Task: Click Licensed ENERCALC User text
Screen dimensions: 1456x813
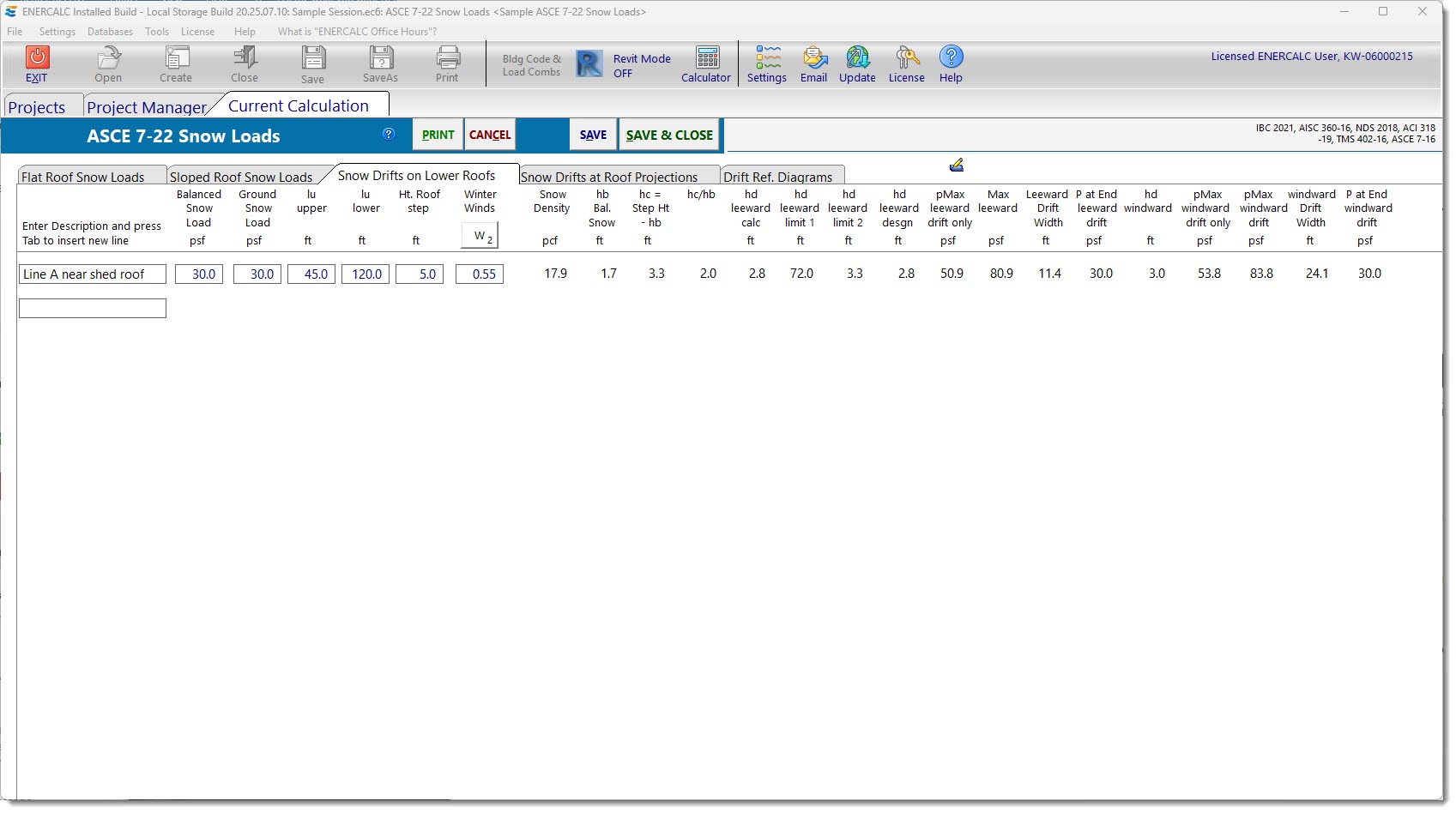Action: pyautogui.click(x=1312, y=57)
